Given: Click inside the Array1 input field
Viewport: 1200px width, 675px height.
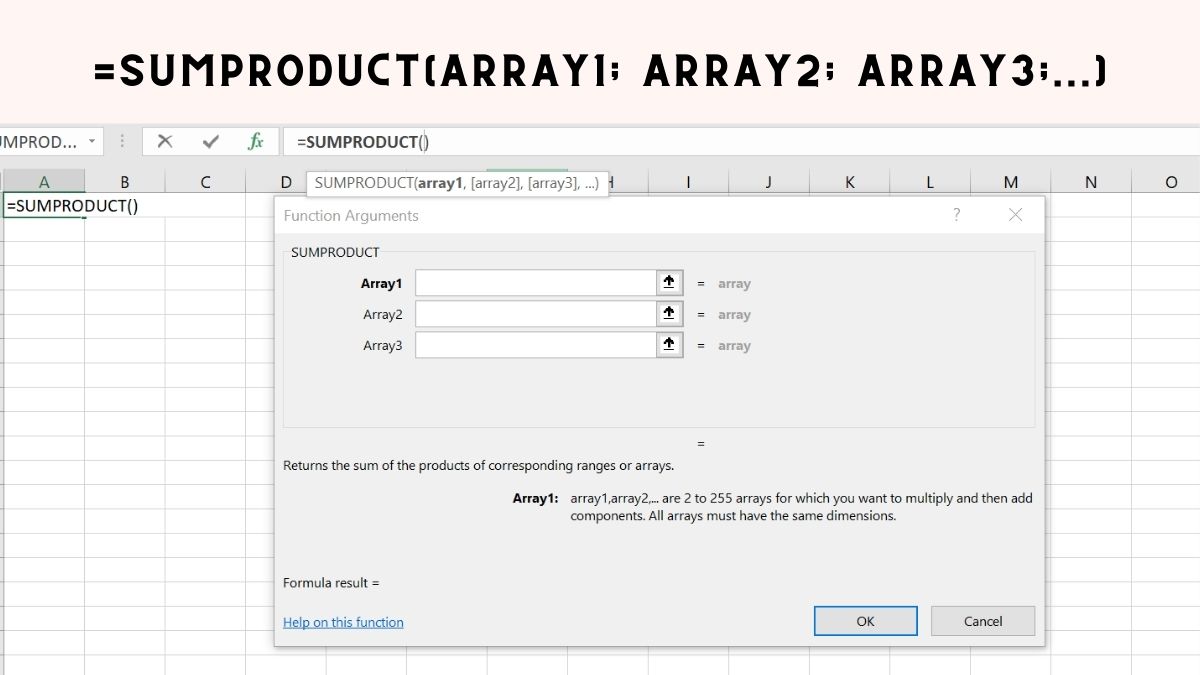Looking at the screenshot, I should coord(535,283).
